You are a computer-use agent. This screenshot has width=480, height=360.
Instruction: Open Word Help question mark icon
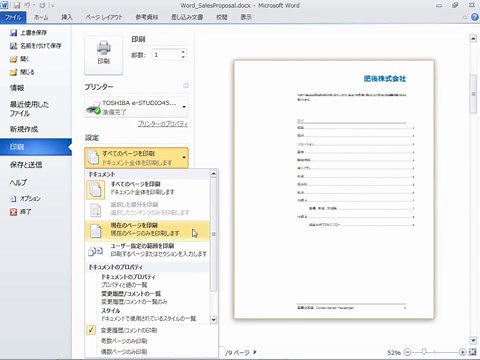pyautogui.click(x=475, y=17)
